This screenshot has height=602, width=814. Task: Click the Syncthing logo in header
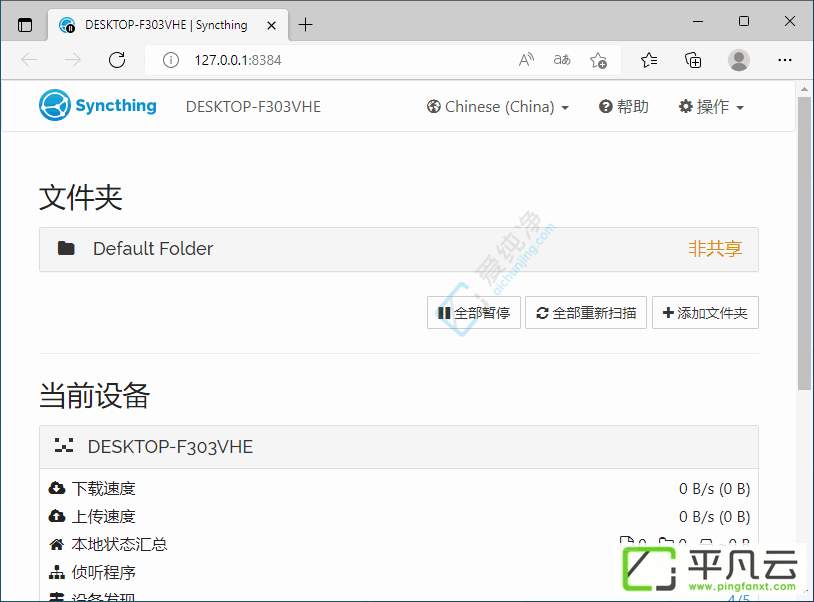tap(98, 105)
